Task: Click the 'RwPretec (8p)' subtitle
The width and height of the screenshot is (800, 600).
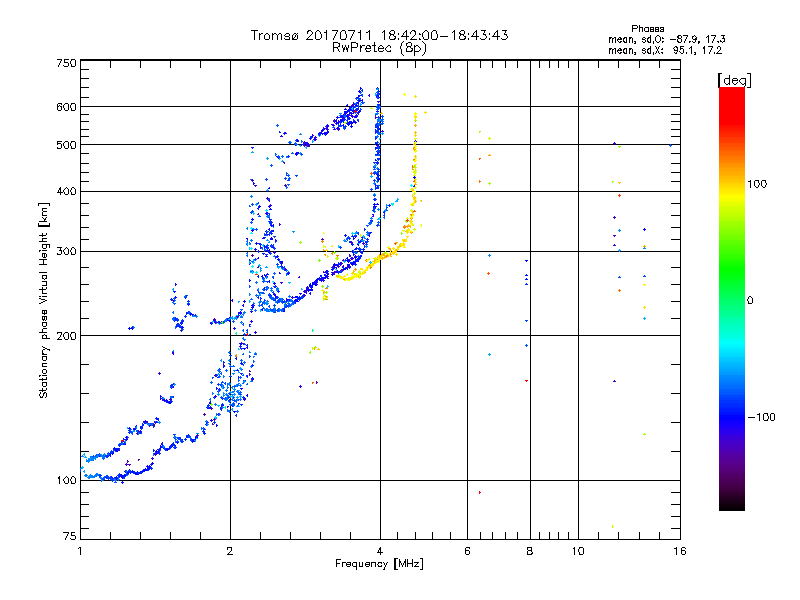Action: pos(379,48)
